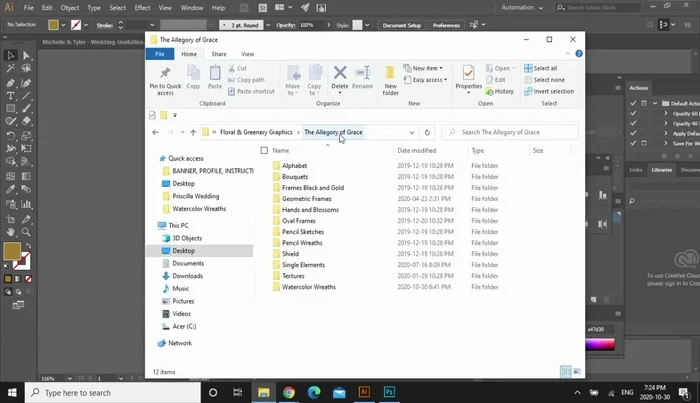
Task: Pick the Direct Selection tool
Action: coord(26,56)
